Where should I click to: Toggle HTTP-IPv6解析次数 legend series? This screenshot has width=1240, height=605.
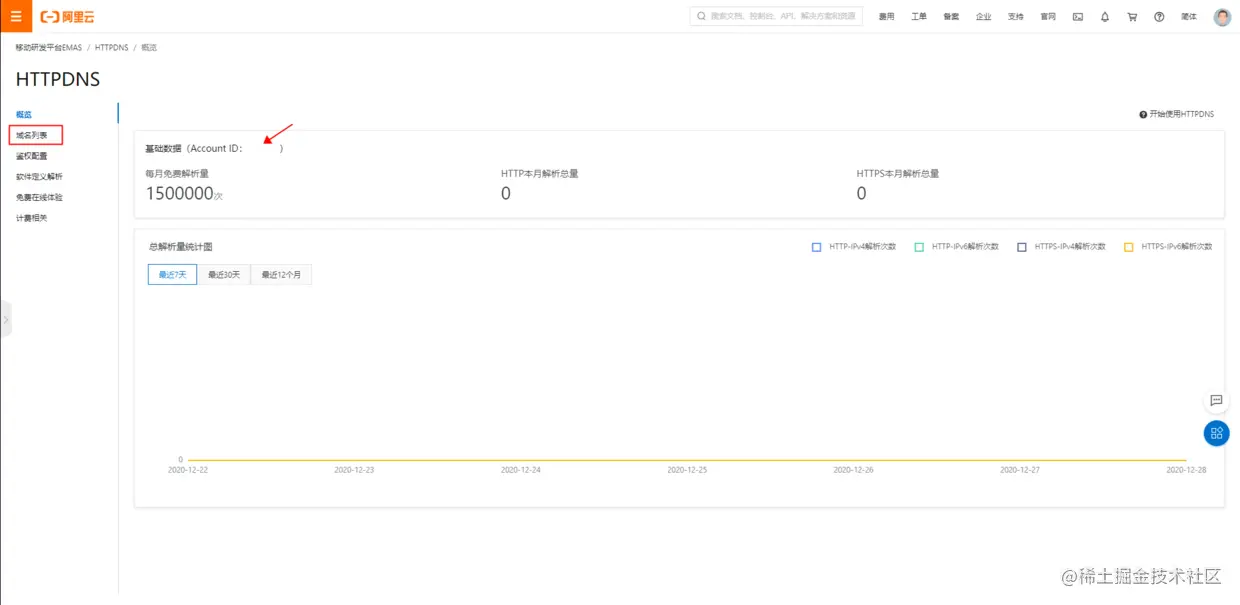(957, 247)
